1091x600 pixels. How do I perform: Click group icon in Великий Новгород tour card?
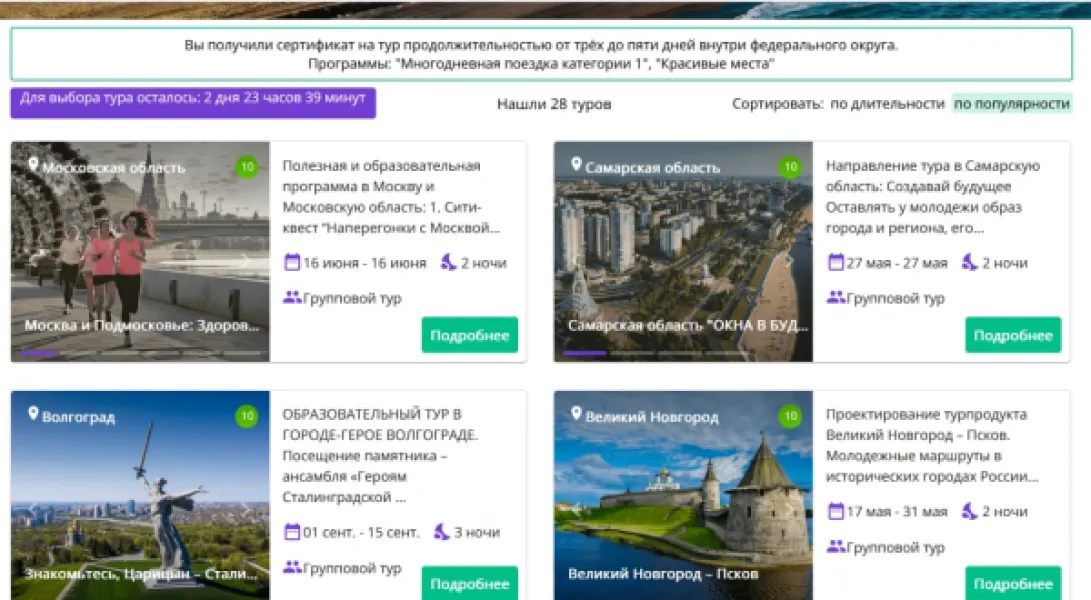pos(836,546)
